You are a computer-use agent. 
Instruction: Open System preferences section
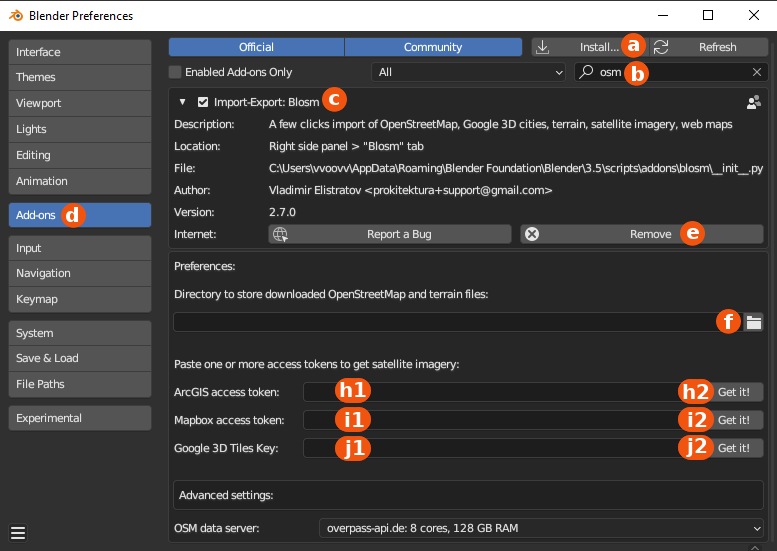click(80, 333)
